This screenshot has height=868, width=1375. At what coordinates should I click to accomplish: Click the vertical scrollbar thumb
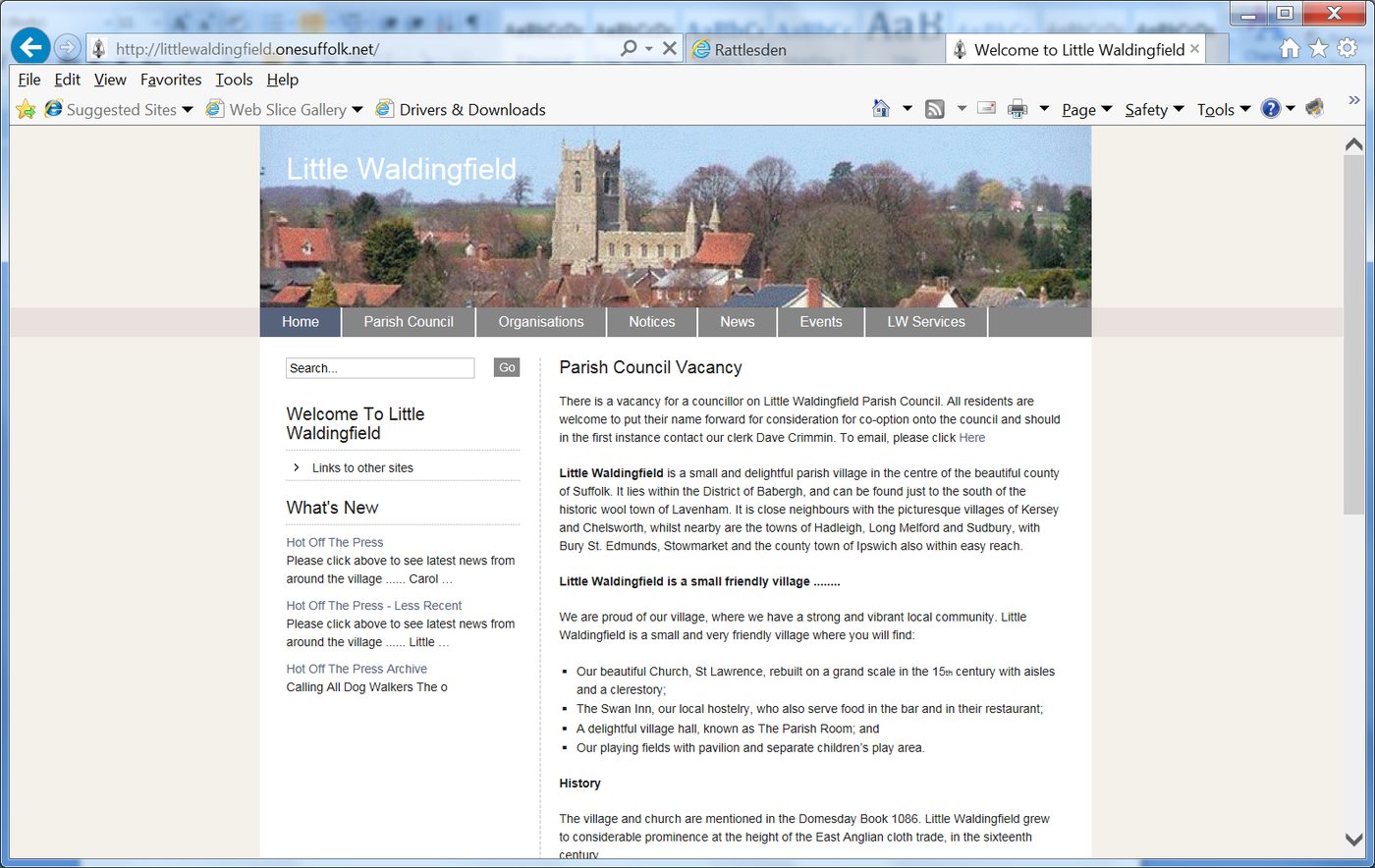[1353, 334]
